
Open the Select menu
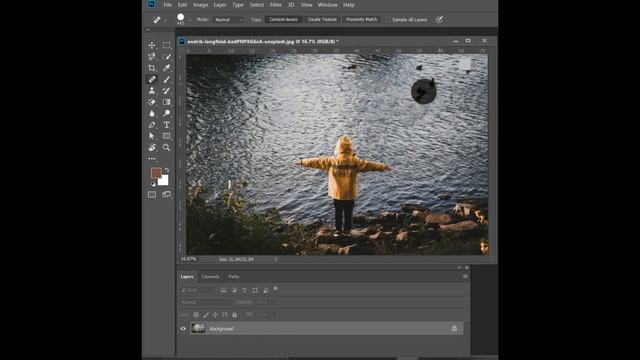point(257,5)
